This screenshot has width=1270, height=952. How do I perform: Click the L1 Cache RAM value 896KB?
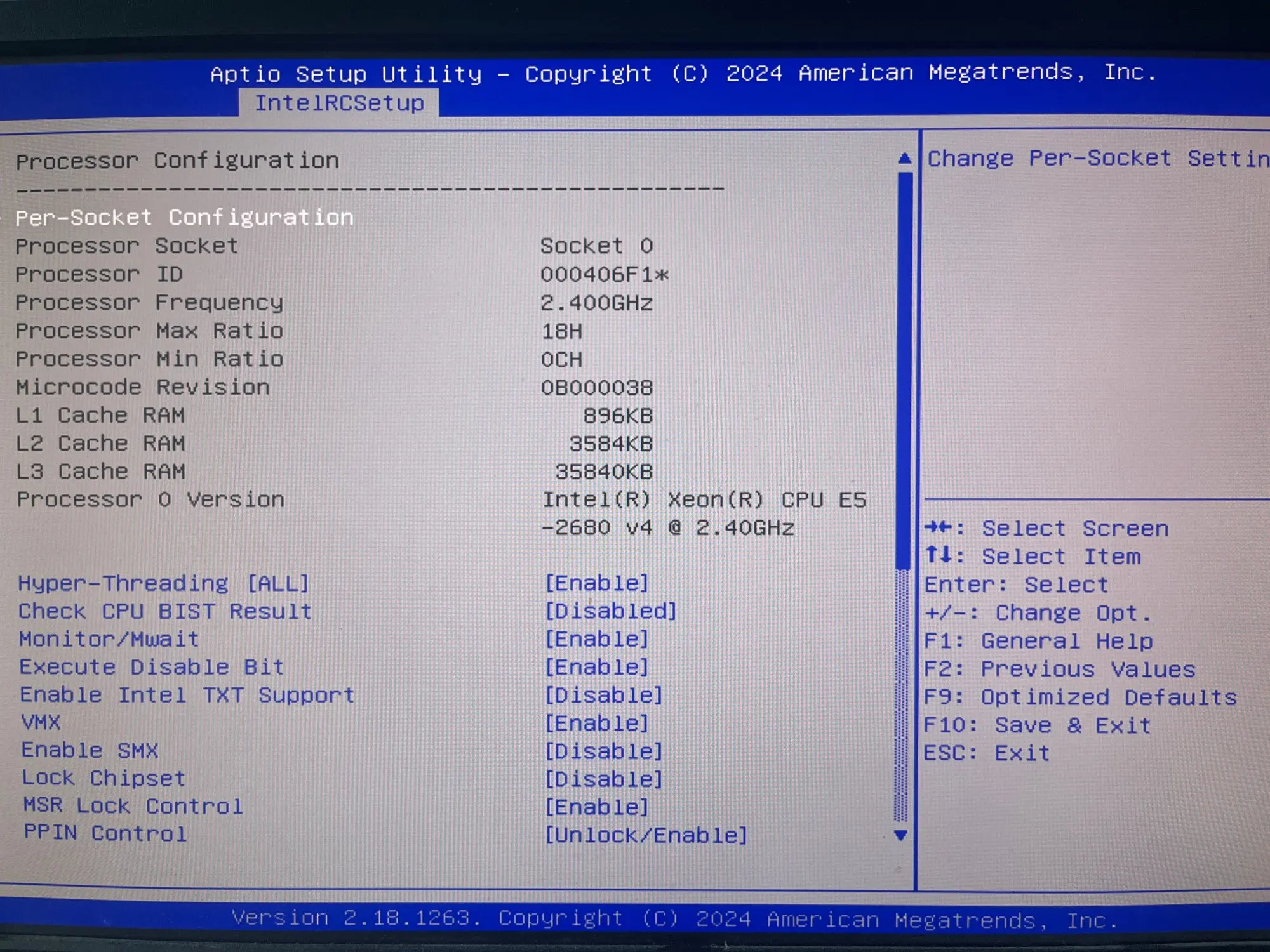[618, 416]
